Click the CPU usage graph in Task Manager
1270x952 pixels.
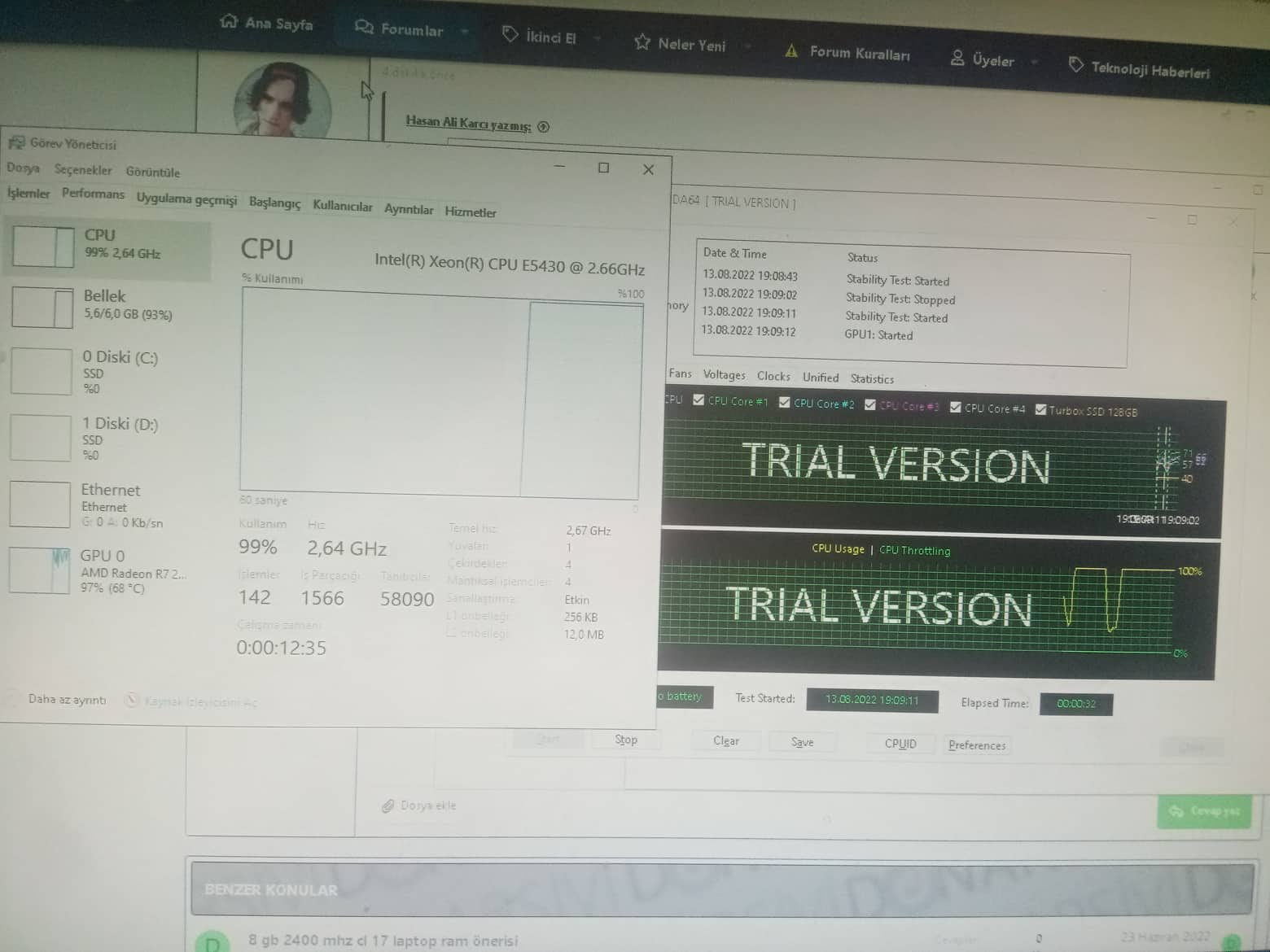(440, 393)
